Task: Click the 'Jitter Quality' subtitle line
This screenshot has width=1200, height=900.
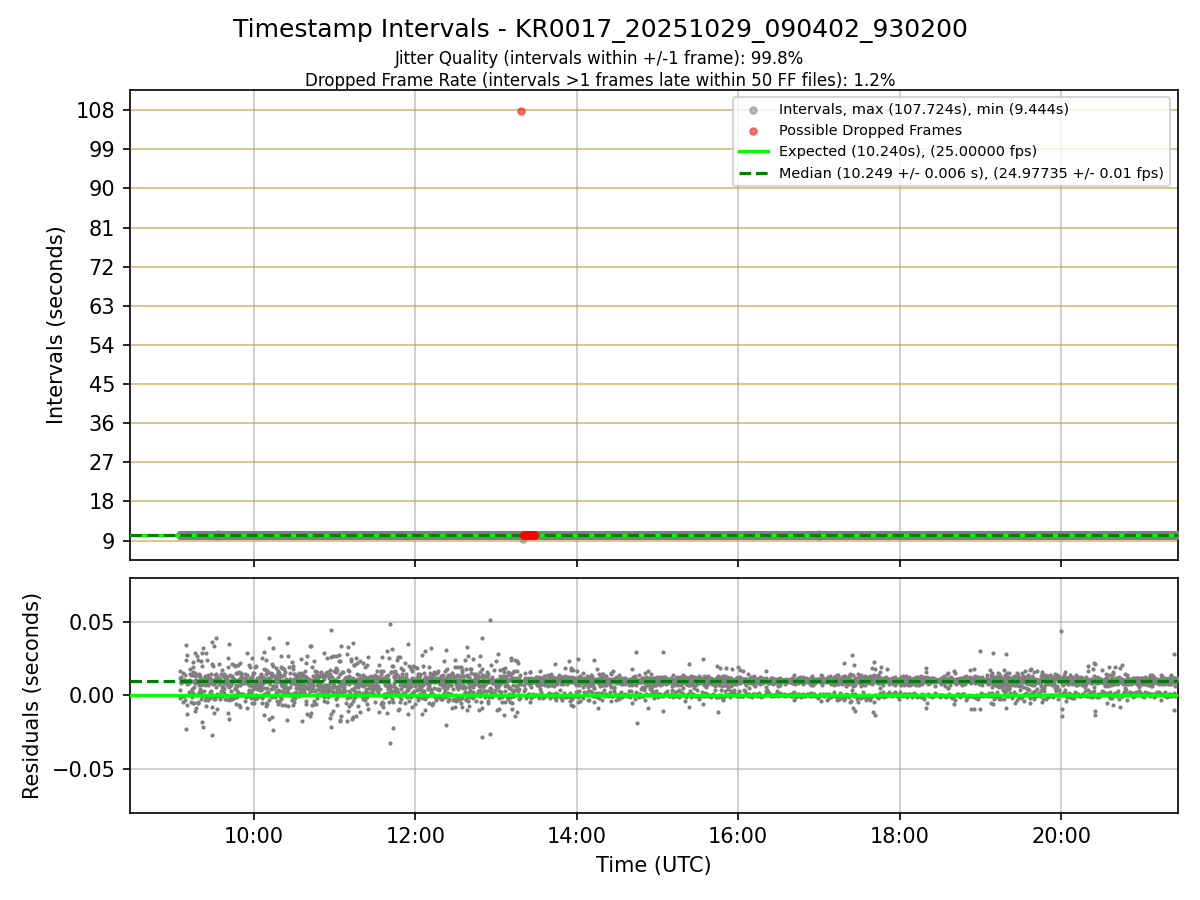Action: coord(599,58)
